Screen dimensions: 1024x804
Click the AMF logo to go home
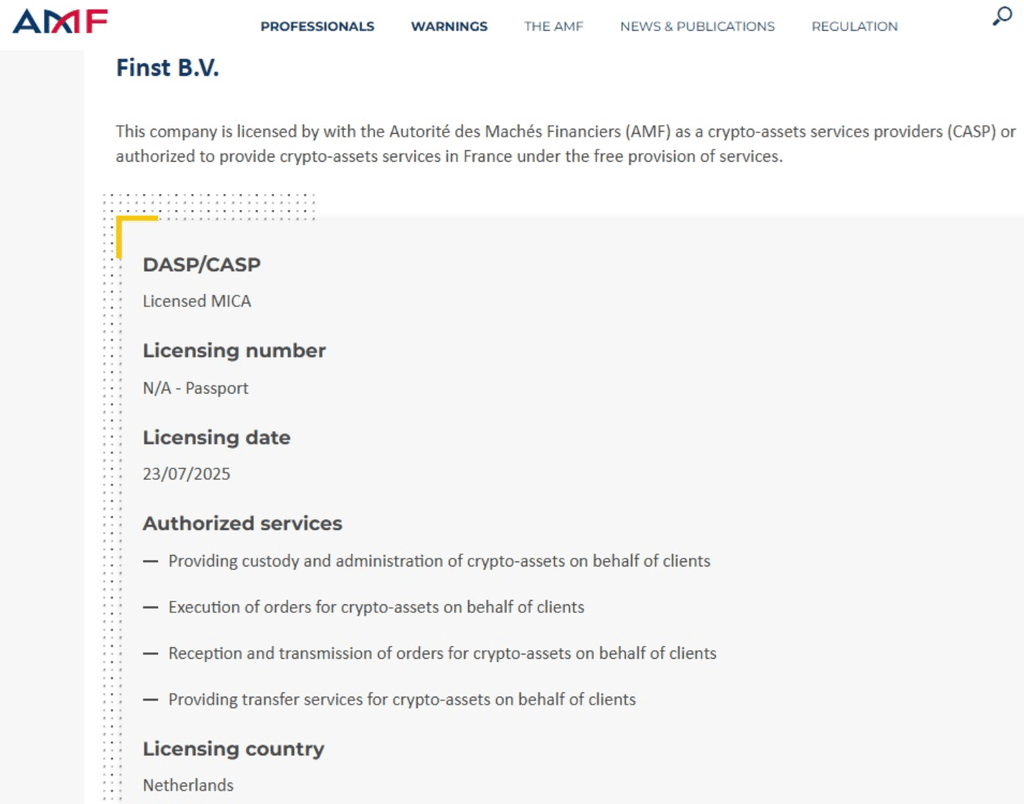(60, 21)
